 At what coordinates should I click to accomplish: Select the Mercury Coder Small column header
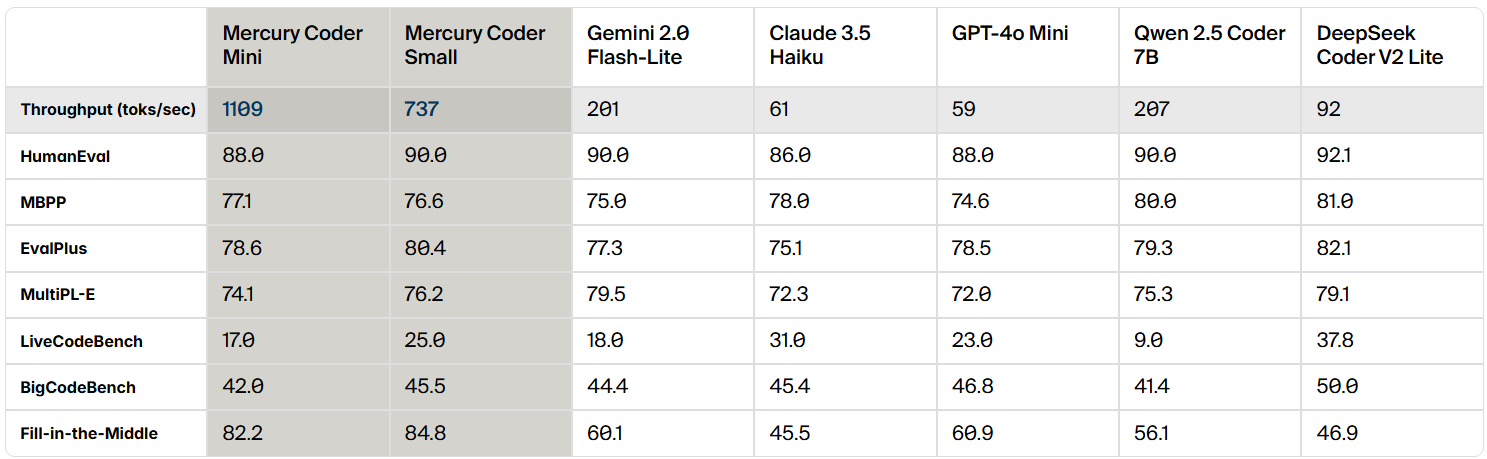coord(475,45)
